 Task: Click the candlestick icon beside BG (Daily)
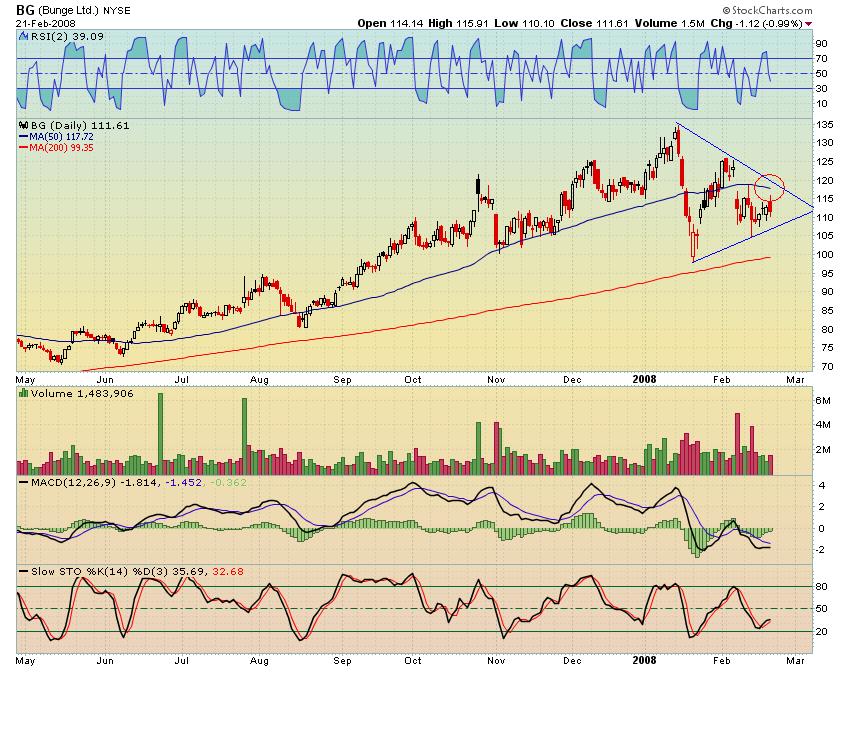click(23, 125)
